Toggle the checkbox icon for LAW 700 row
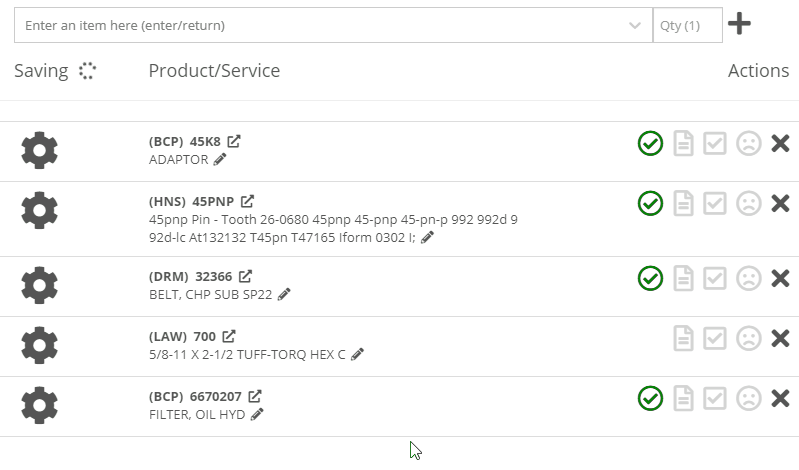 [714, 338]
